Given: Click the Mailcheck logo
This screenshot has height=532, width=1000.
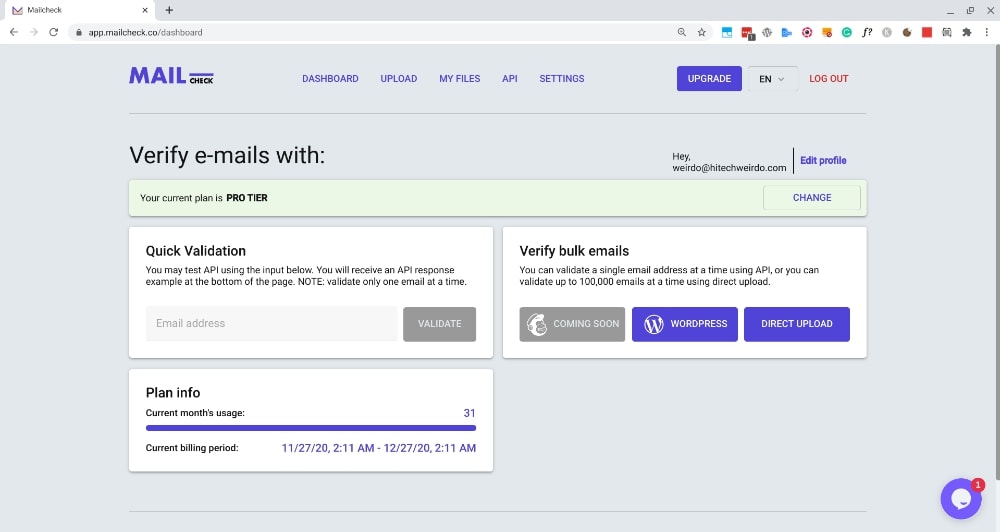Looking at the screenshot, I should 171,76.
